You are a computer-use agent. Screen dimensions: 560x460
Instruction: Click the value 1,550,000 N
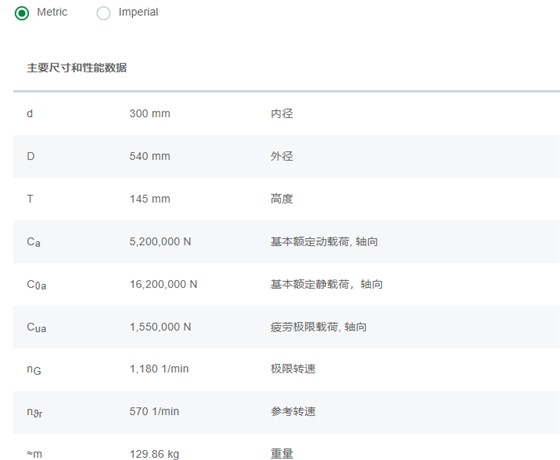pyautogui.click(x=160, y=327)
